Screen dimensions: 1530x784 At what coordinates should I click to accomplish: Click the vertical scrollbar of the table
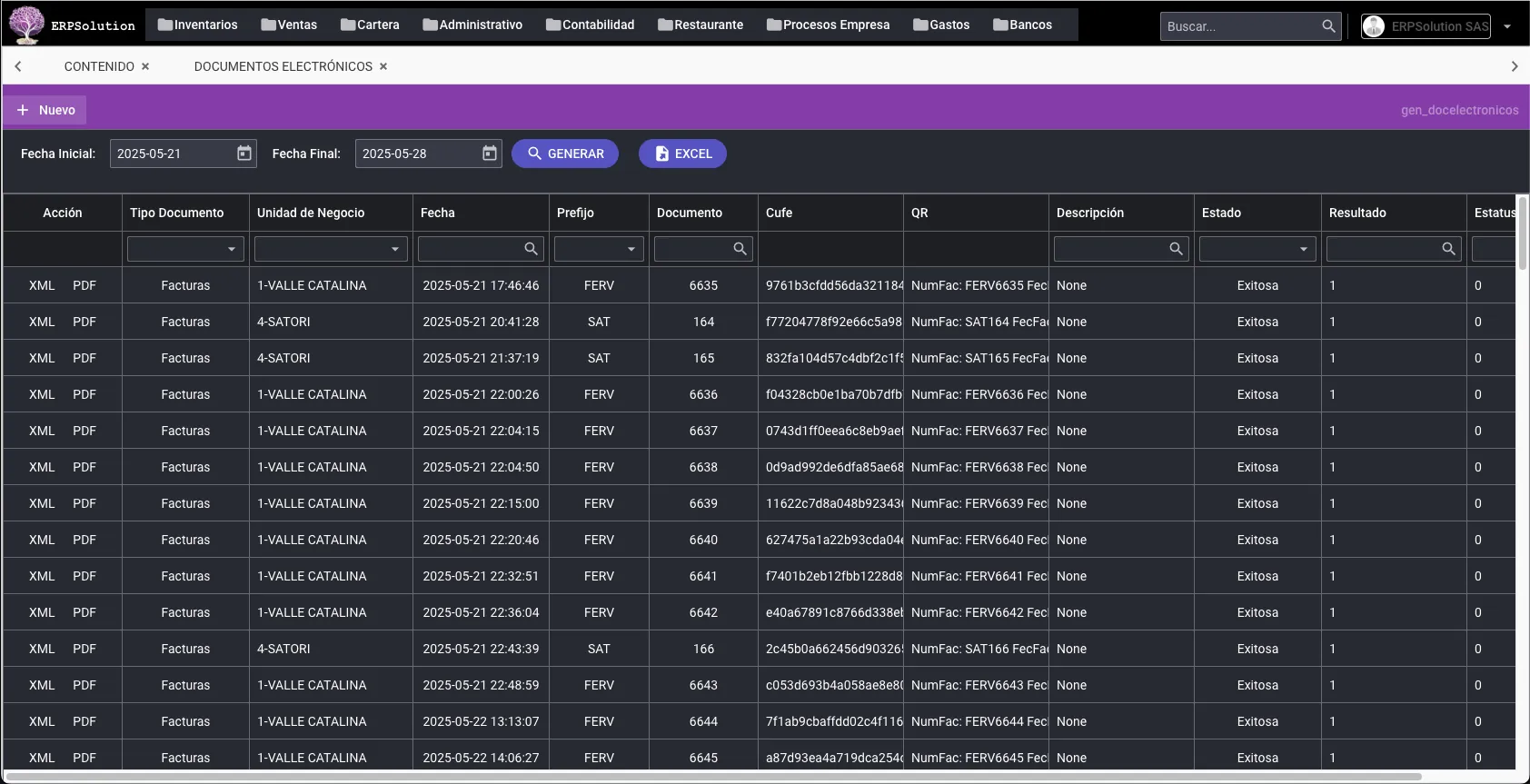[1522, 233]
